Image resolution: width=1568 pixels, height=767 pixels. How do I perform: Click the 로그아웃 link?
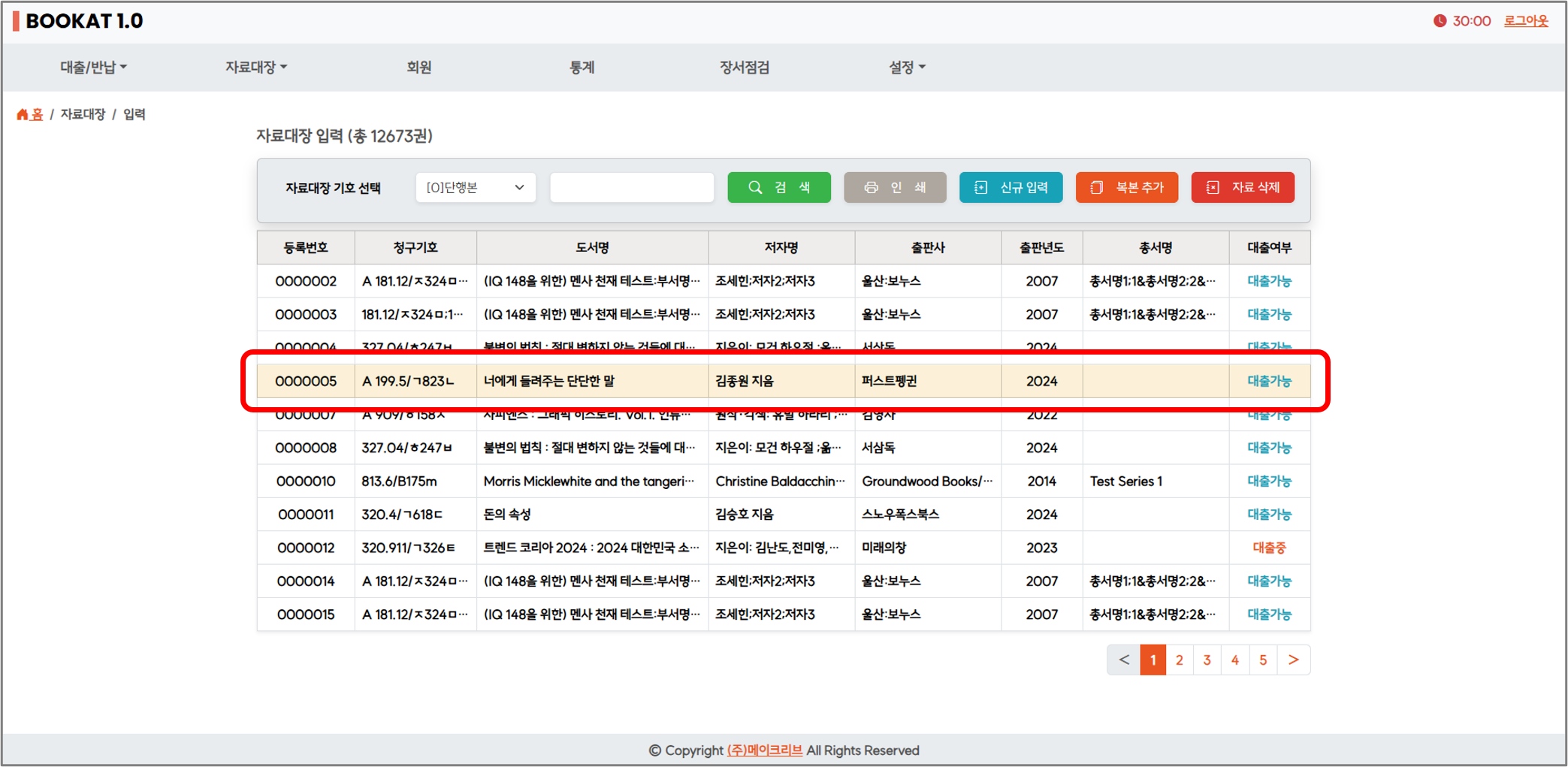(1525, 21)
